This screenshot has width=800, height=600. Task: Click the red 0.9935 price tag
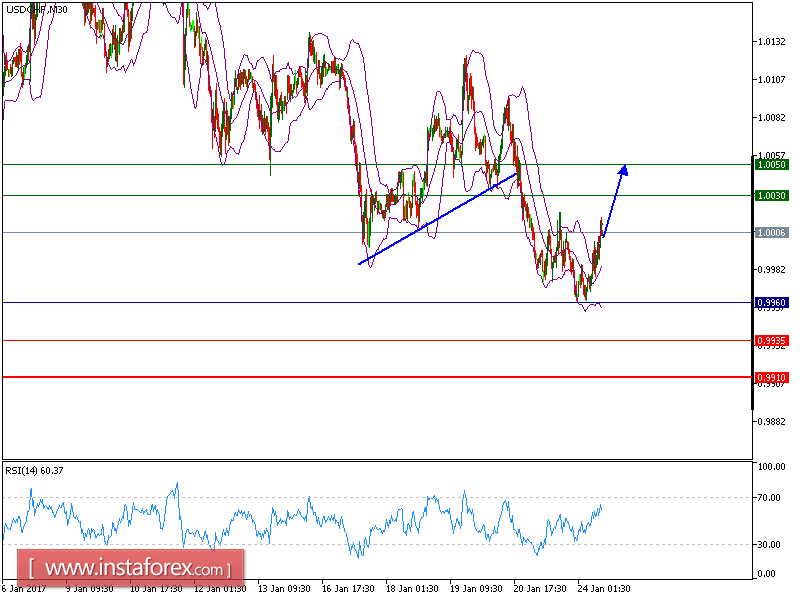(771, 341)
